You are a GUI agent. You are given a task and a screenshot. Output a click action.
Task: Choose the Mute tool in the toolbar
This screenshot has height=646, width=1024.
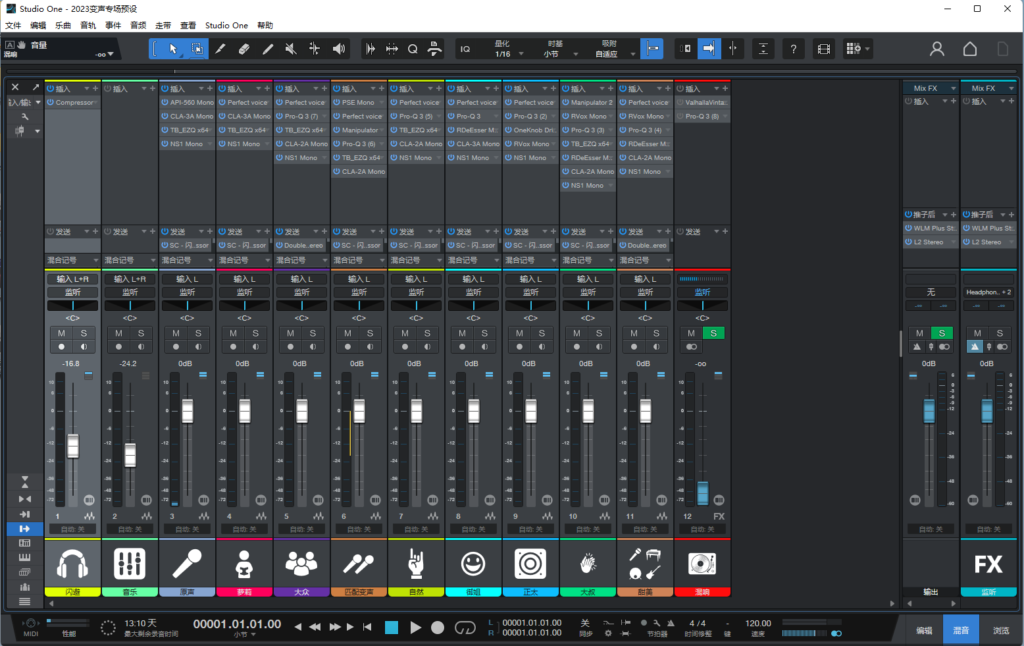pos(291,48)
